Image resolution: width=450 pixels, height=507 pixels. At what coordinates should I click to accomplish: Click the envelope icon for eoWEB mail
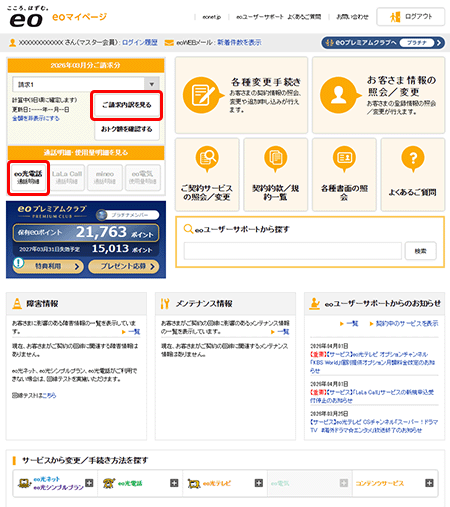point(169,43)
